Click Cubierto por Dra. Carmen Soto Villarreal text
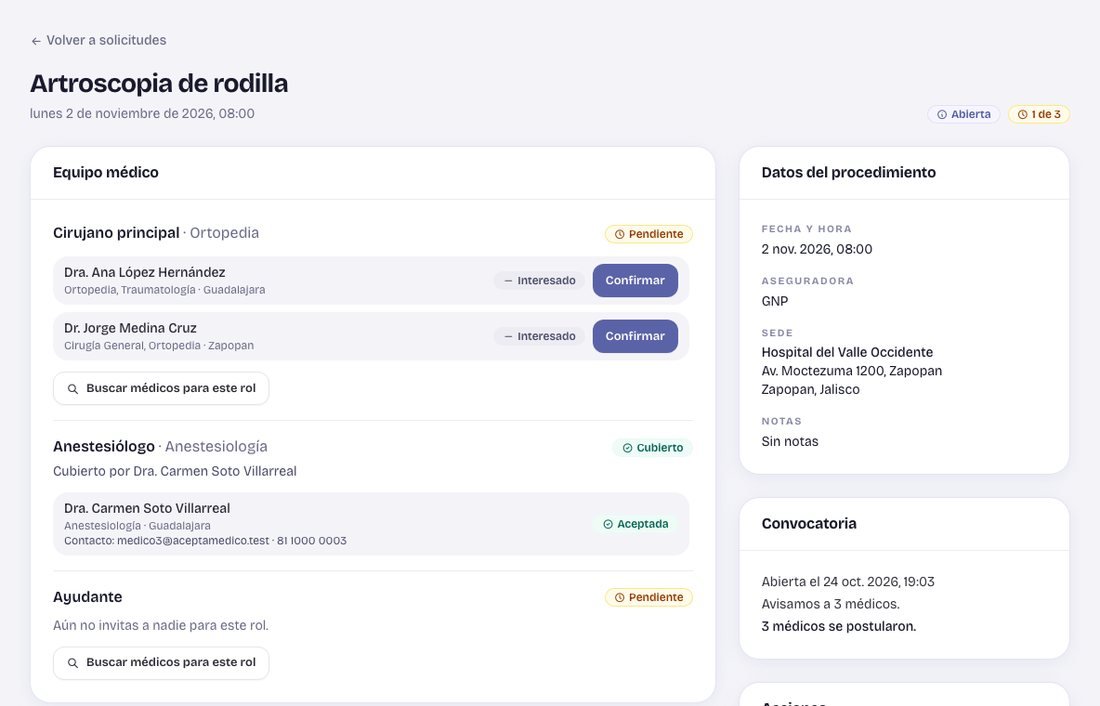Viewport: 1100px width, 706px height. pos(175,471)
